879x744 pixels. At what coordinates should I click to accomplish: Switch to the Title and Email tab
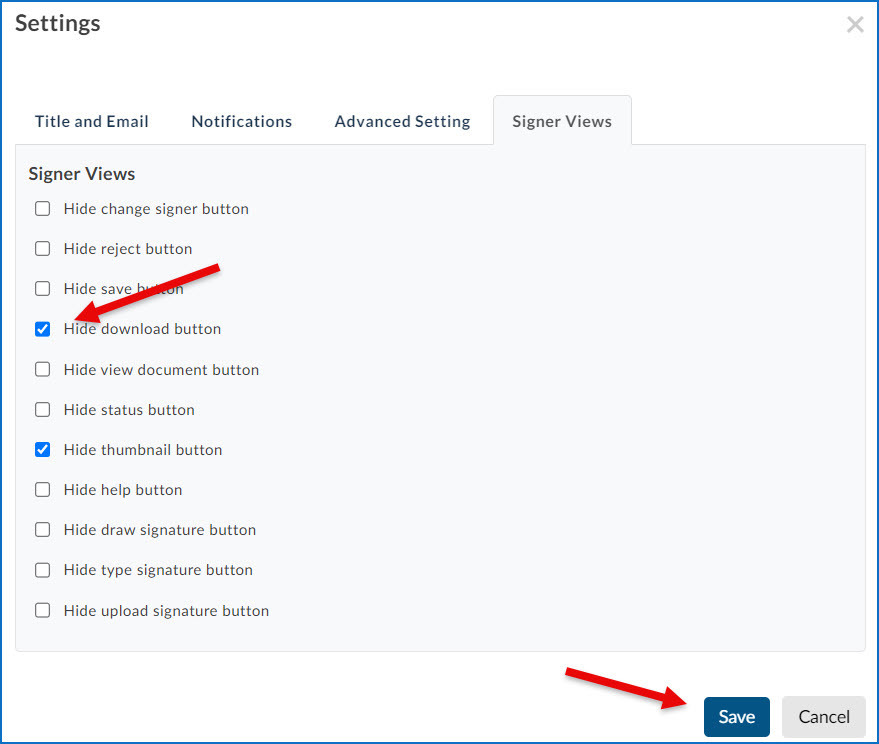point(92,121)
